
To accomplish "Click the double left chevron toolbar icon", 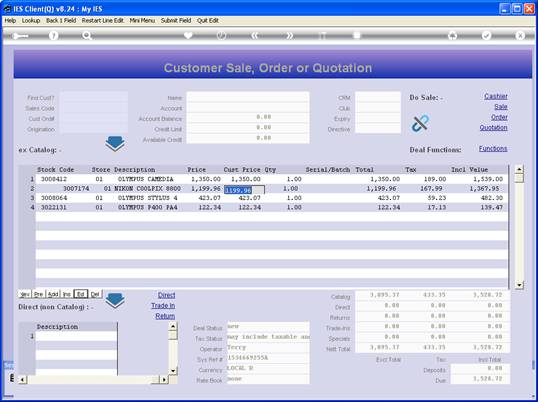I will pyautogui.click(x=255, y=35).
